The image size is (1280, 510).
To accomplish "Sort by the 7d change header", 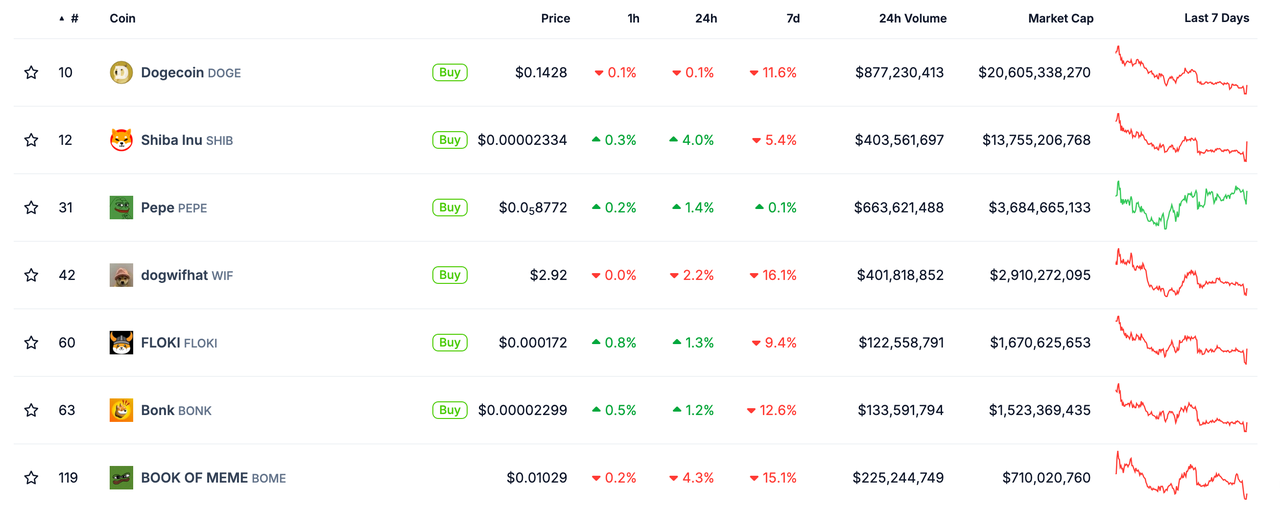I will 792,18.
